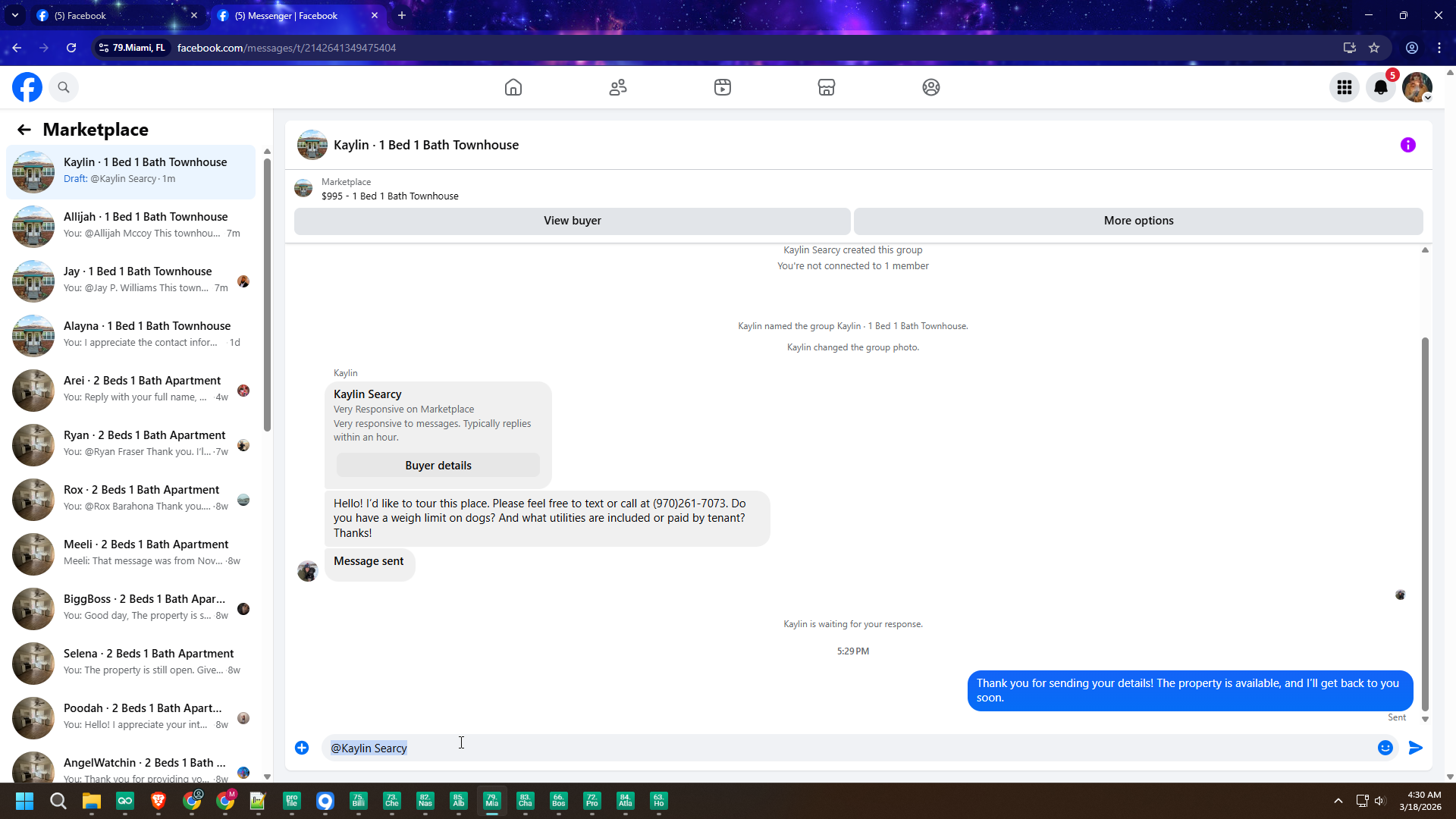Switch to the (5) Facebook tab
Screen dimensions: 1456x819
(118, 15)
